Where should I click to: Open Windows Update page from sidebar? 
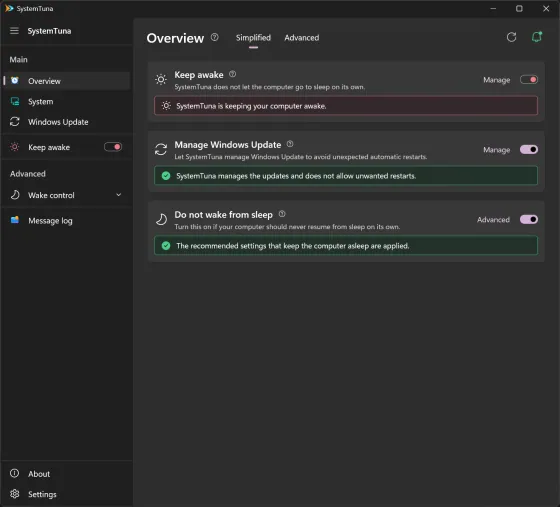click(66, 122)
